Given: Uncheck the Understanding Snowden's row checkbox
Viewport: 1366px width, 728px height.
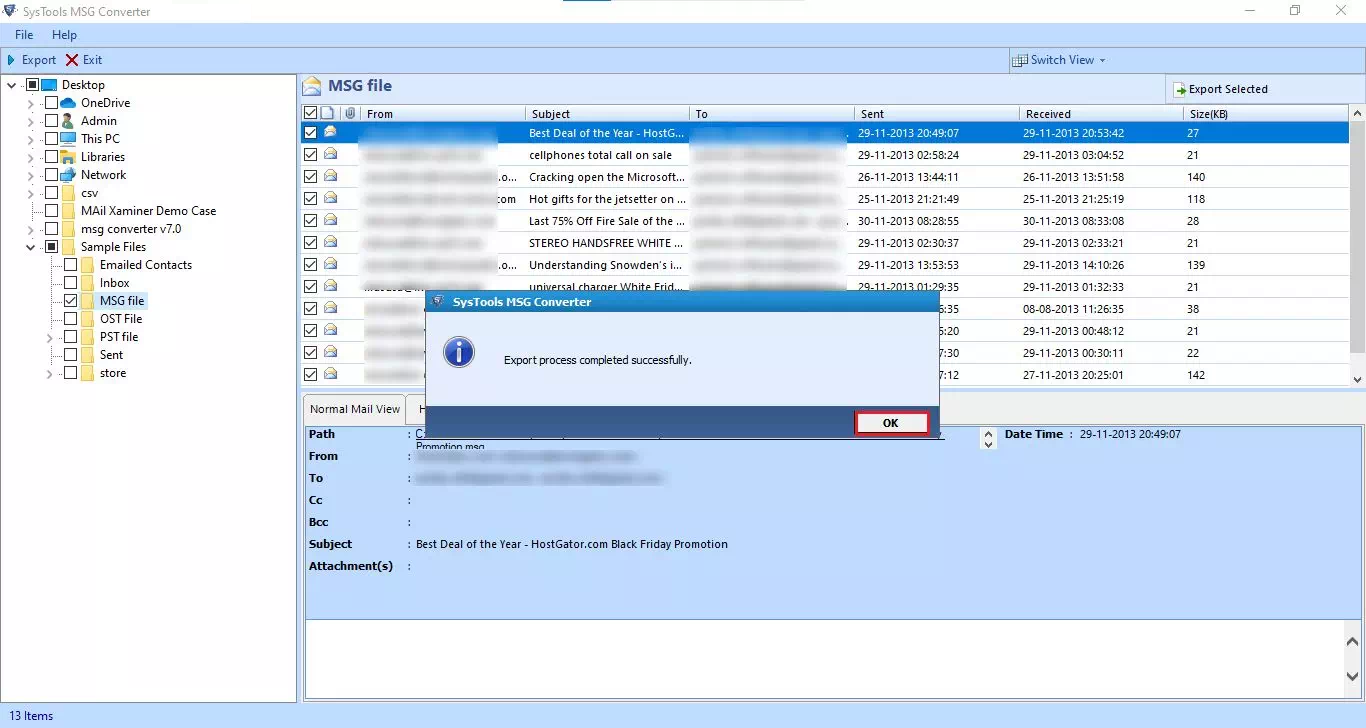Looking at the screenshot, I should click(x=310, y=264).
